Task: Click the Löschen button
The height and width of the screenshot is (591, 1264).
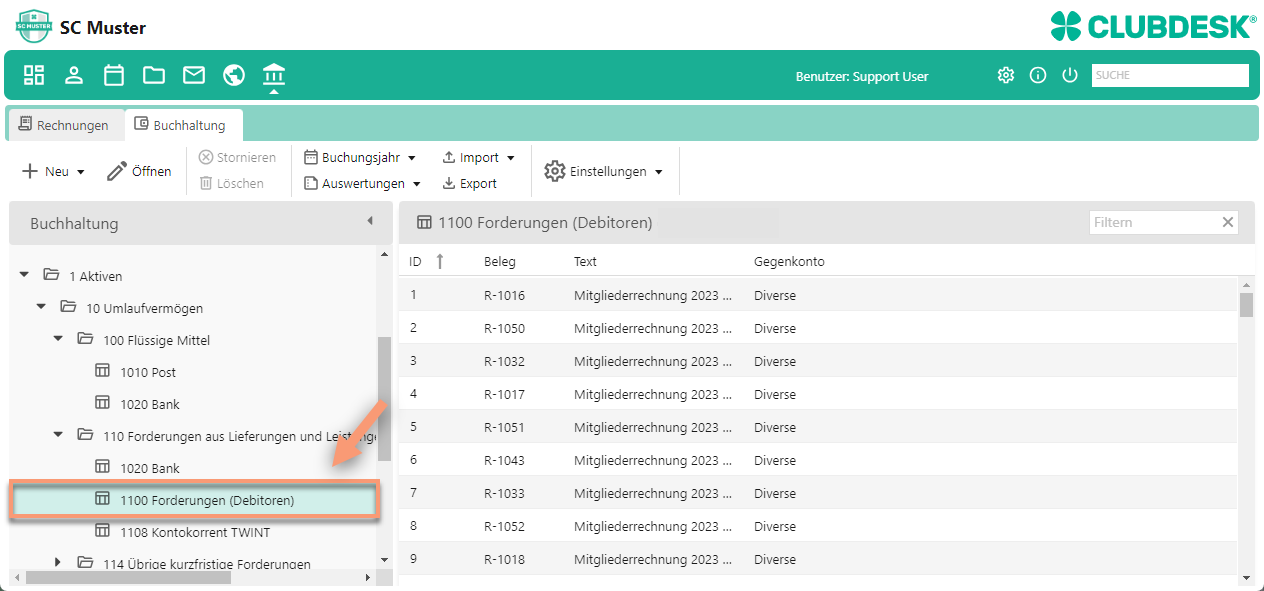Action: [x=232, y=183]
